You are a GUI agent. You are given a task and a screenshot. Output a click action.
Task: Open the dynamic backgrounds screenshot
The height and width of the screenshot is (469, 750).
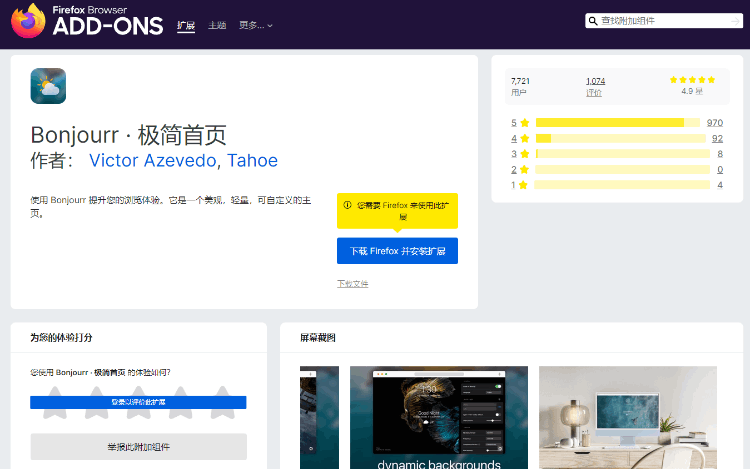click(439, 417)
